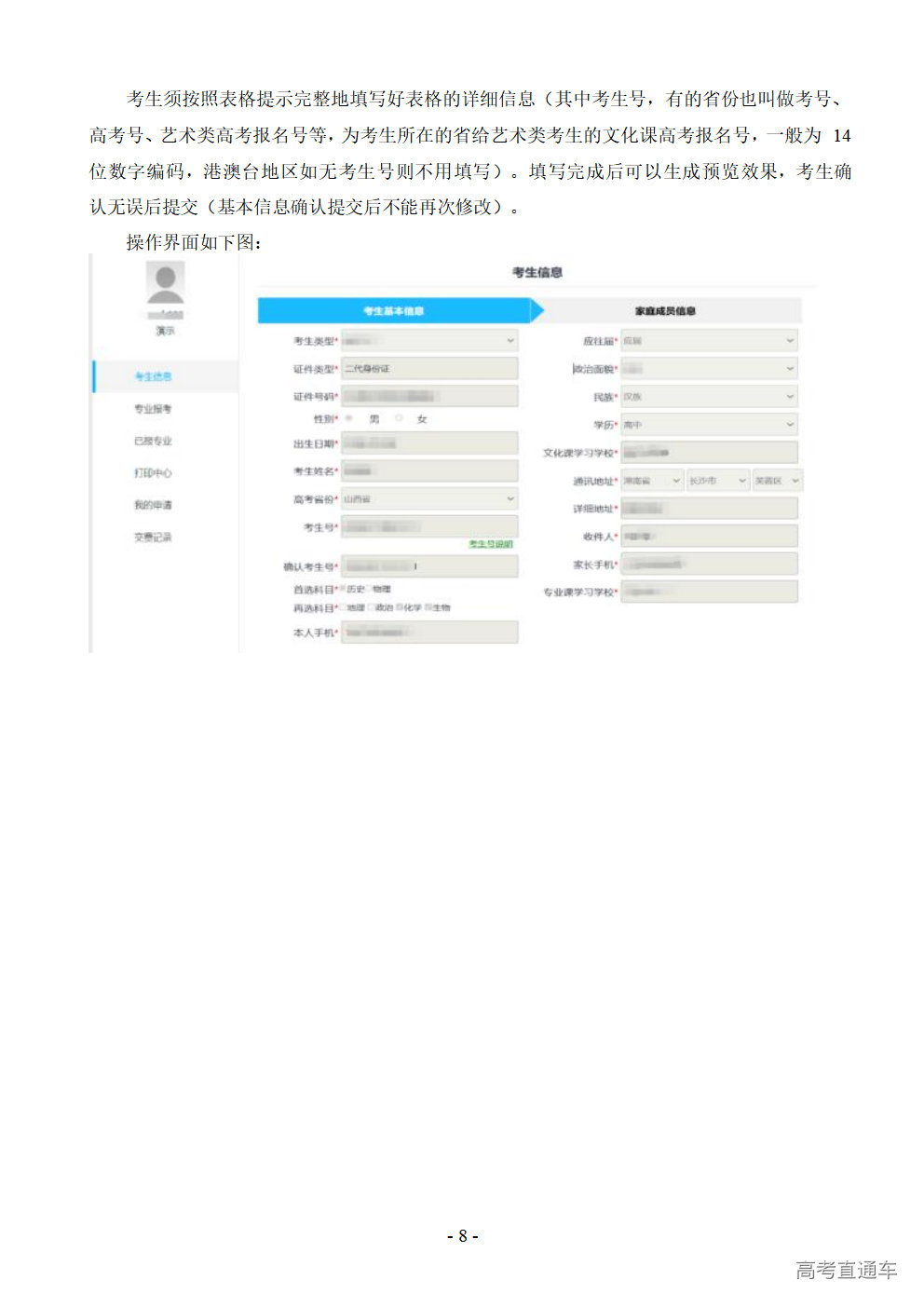Go to 专业报考 in the sidebar
Viewport: 924px width, 1307px height.
tap(153, 409)
